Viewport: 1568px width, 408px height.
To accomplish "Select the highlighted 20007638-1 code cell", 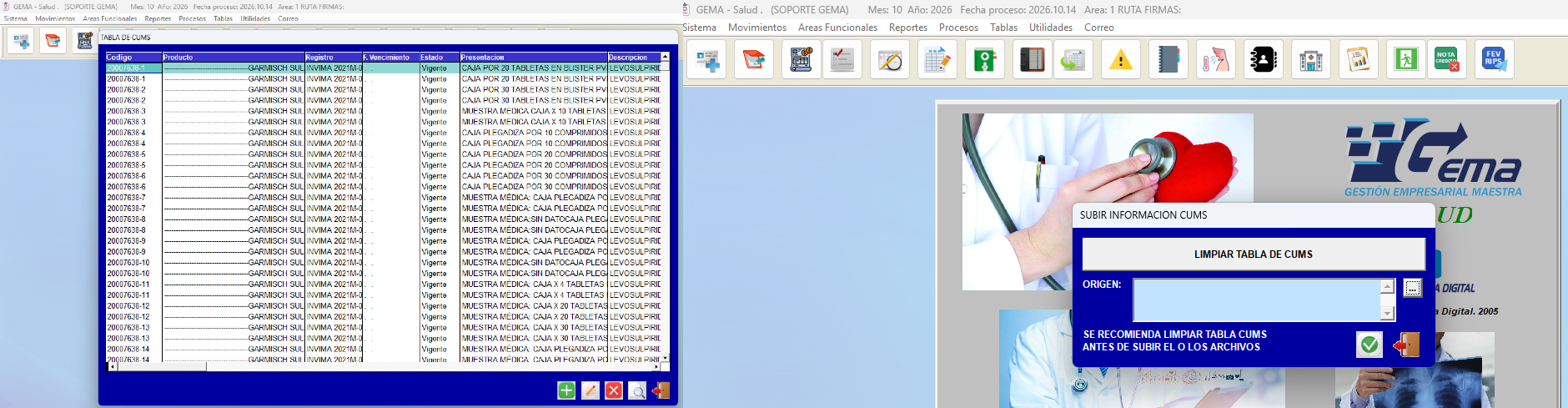I will [133, 68].
